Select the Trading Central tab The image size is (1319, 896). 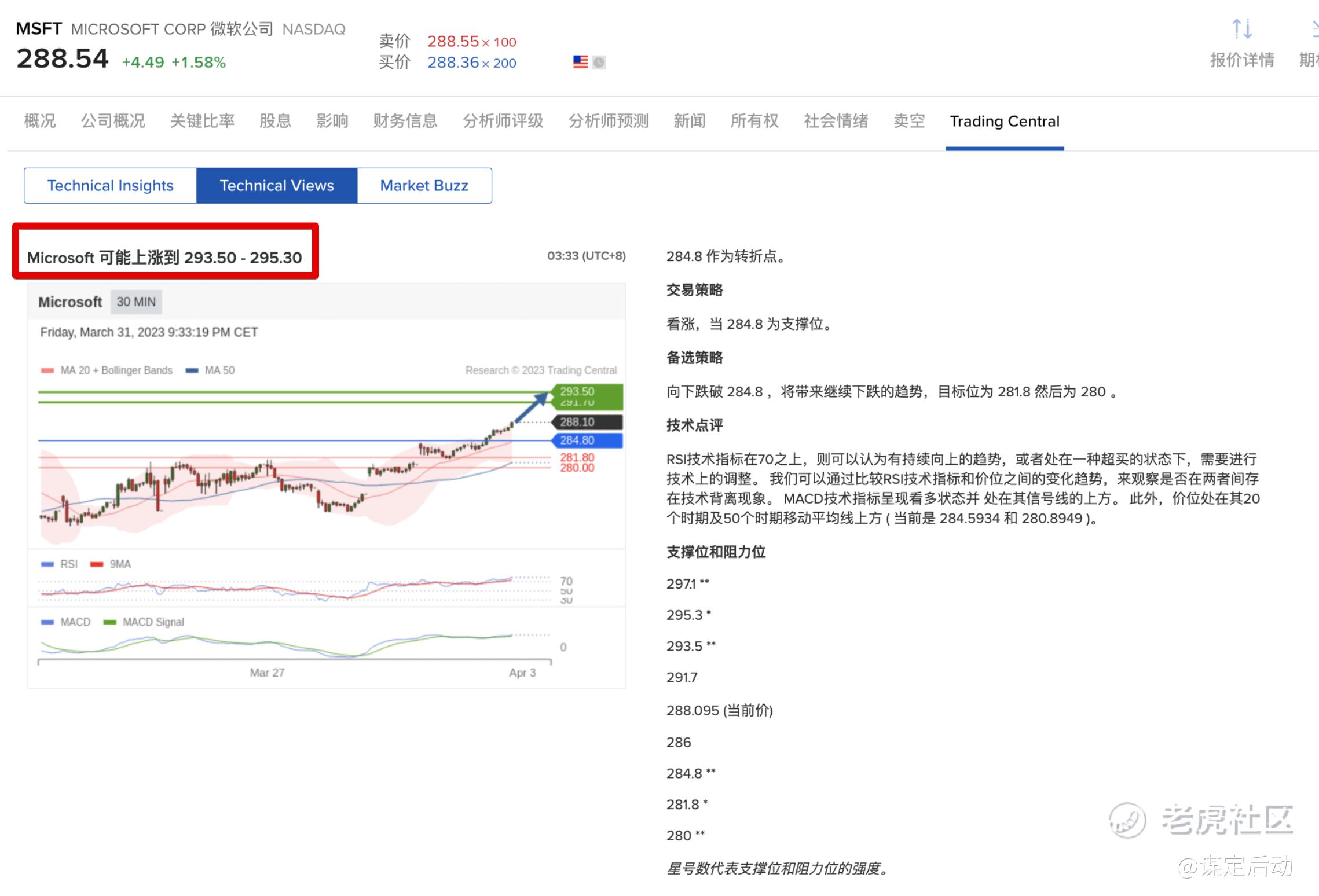click(1004, 121)
